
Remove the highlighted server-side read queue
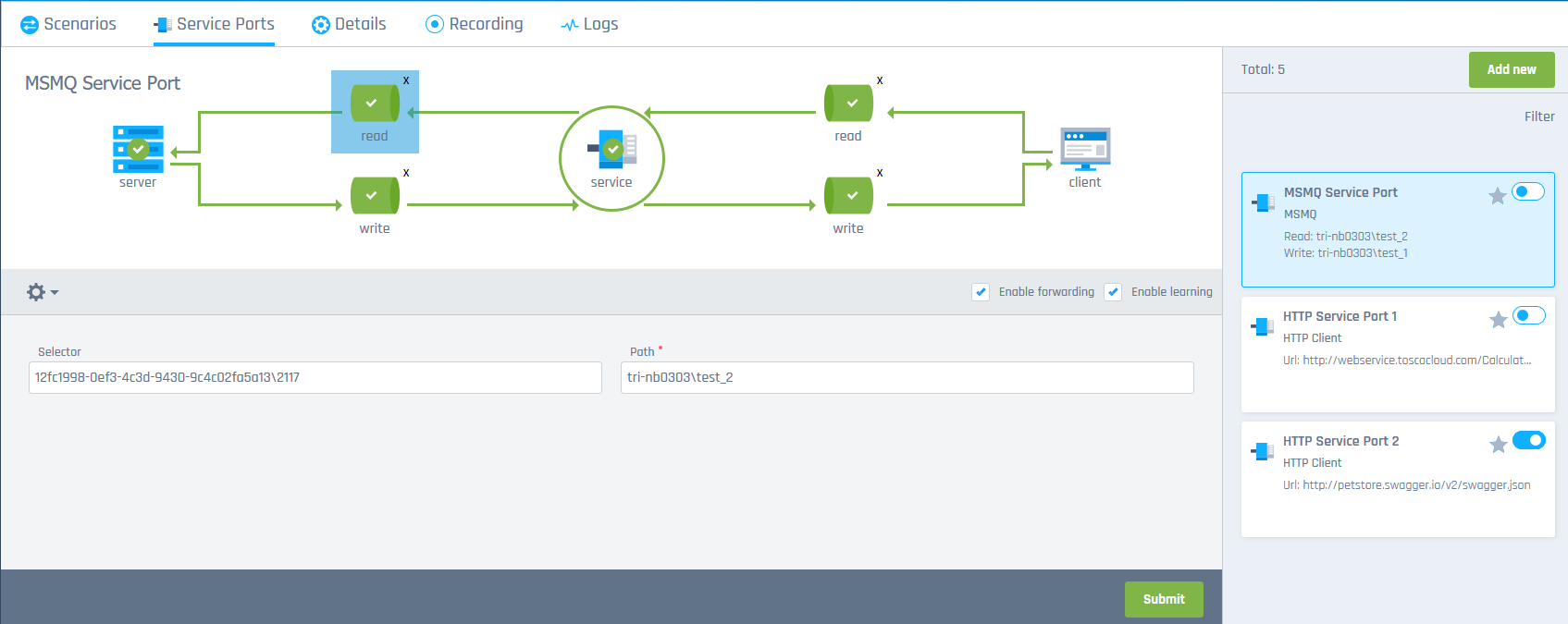click(406, 80)
